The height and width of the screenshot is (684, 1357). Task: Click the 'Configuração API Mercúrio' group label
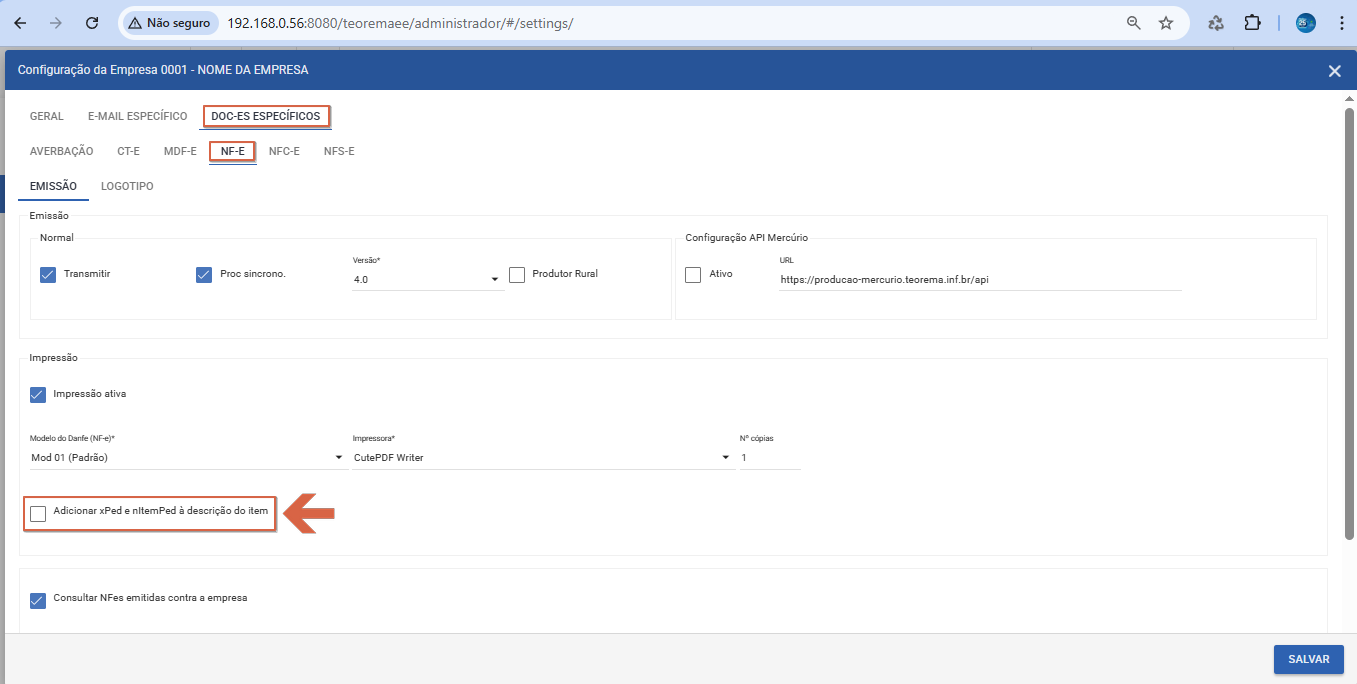tap(746, 238)
